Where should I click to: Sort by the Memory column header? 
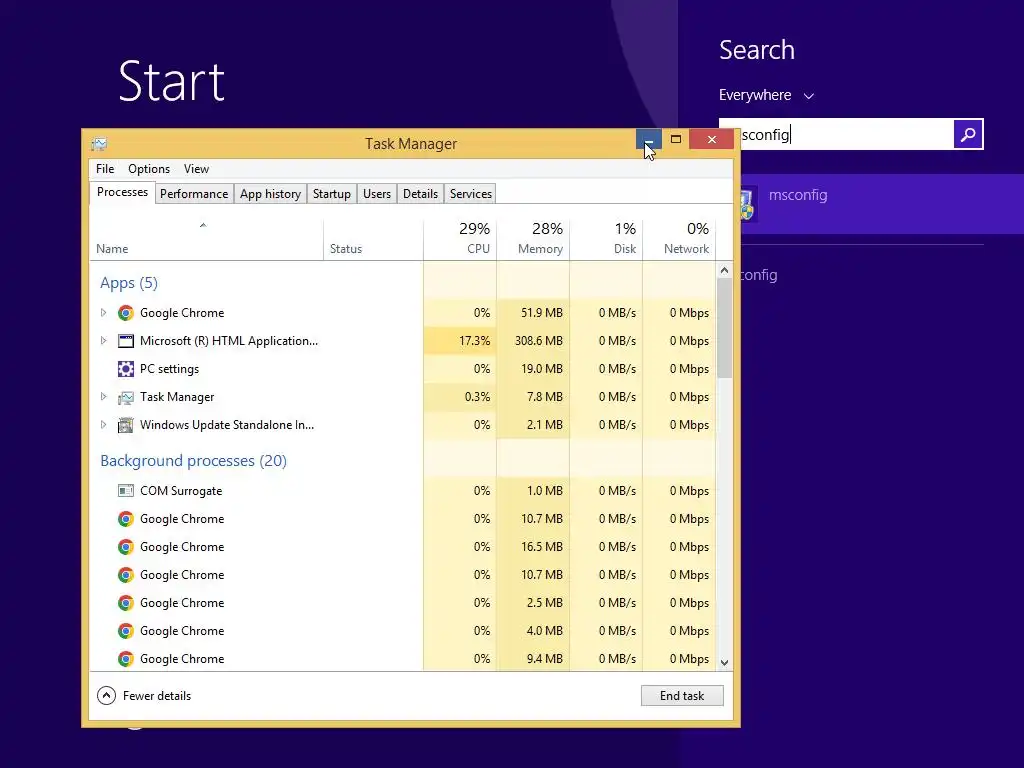click(533, 240)
